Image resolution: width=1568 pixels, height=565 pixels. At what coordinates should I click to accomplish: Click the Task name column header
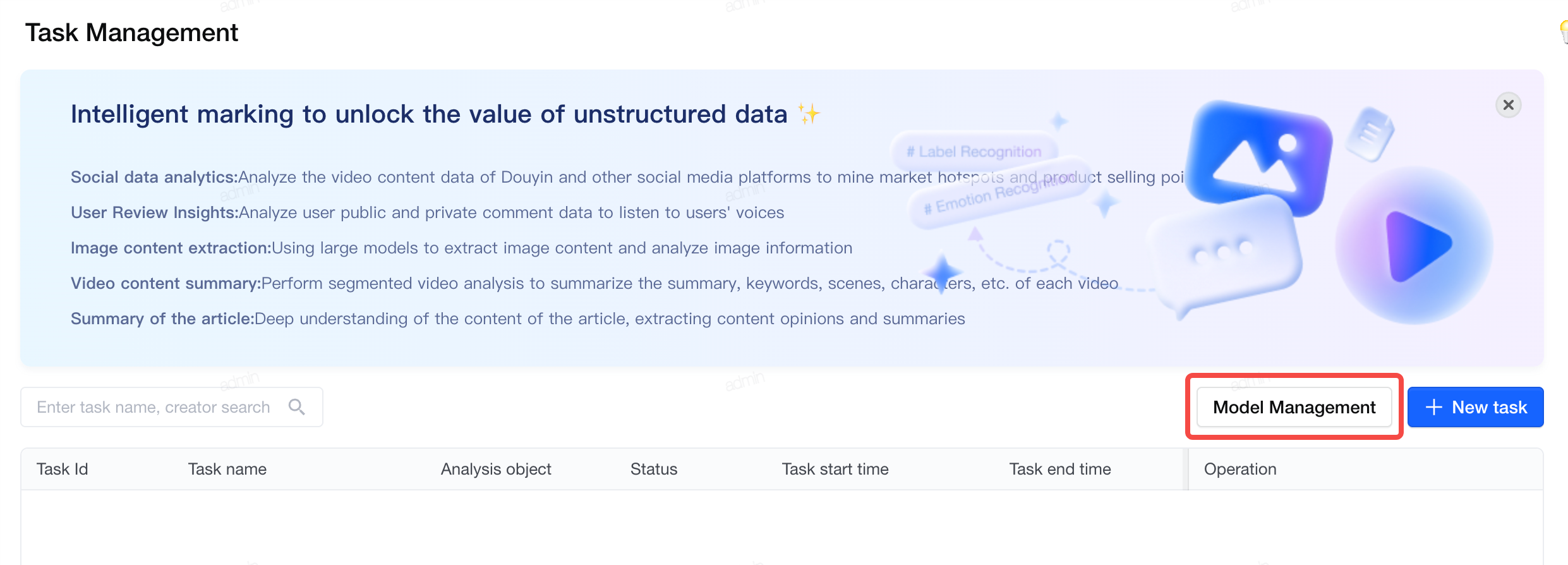(x=227, y=469)
